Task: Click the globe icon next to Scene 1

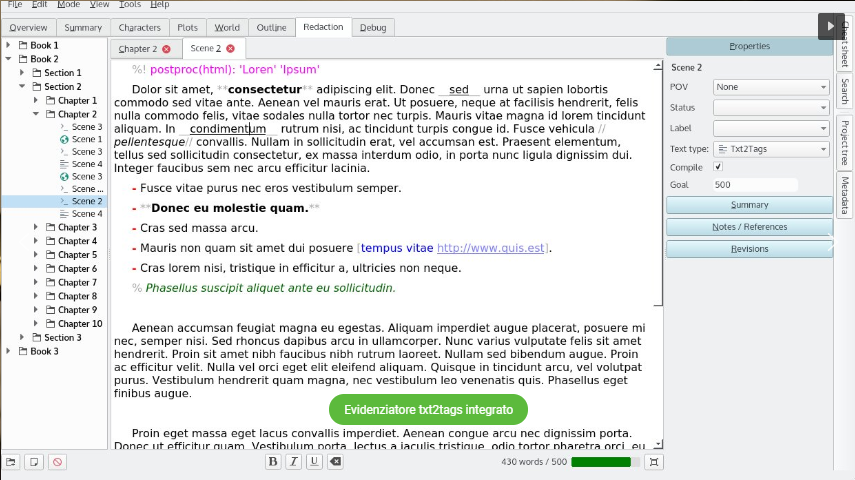Action: (64, 139)
